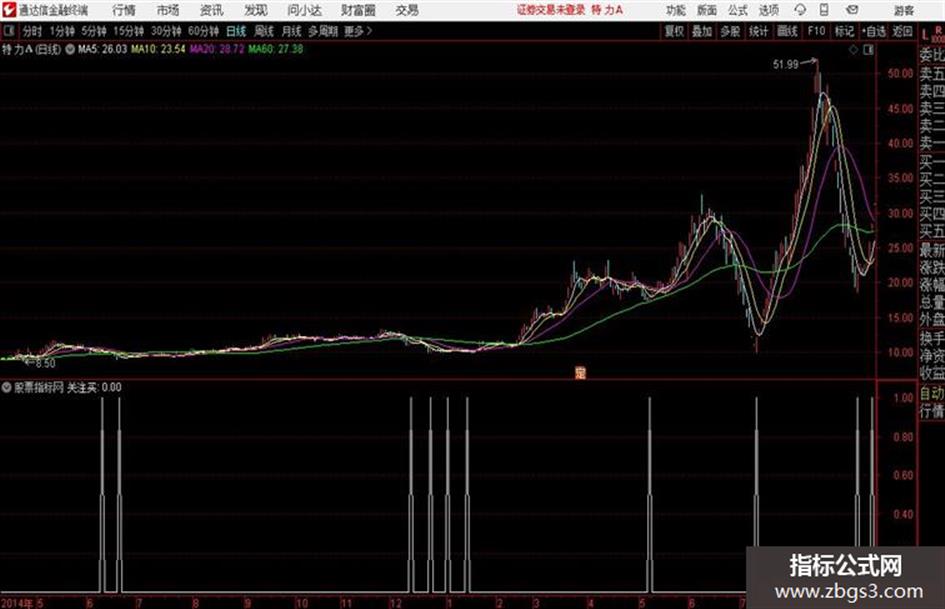Screen dimensions: 945x609
Task: Open the 发现 menu
Action: point(256,10)
